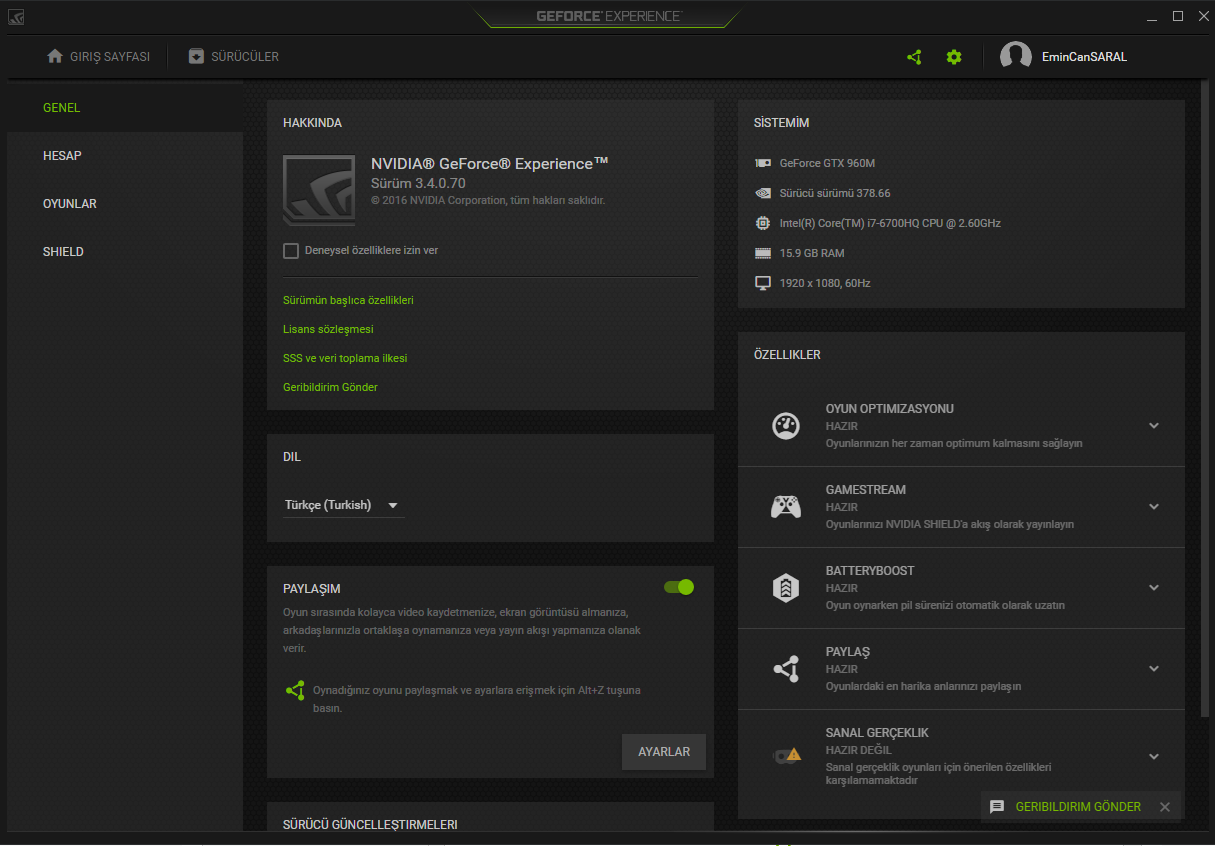
Task: Click the feedback chat bubble icon
Action: 997,807
